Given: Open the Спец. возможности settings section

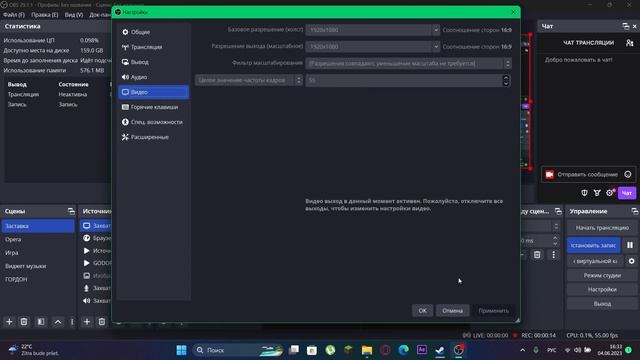Looking at the screenshot, I should [153, 122].
